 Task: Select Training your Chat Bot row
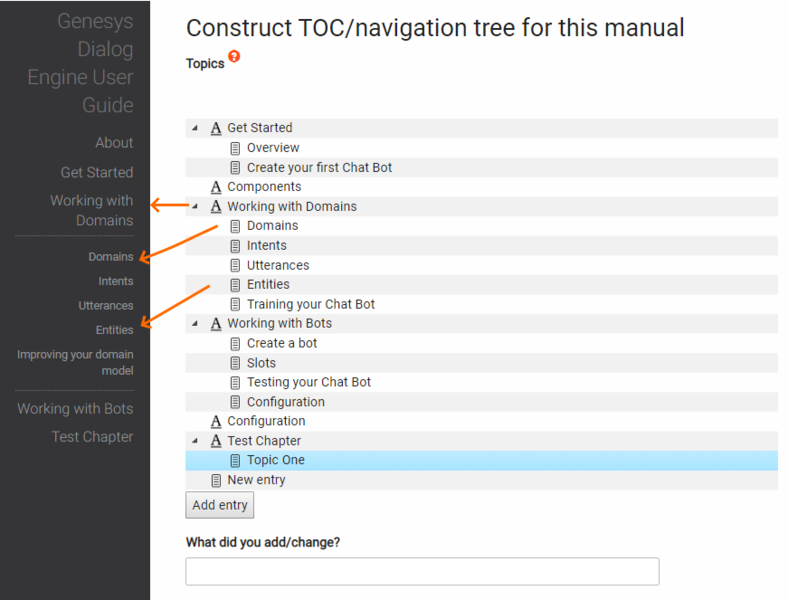click(x=481, y=305)
